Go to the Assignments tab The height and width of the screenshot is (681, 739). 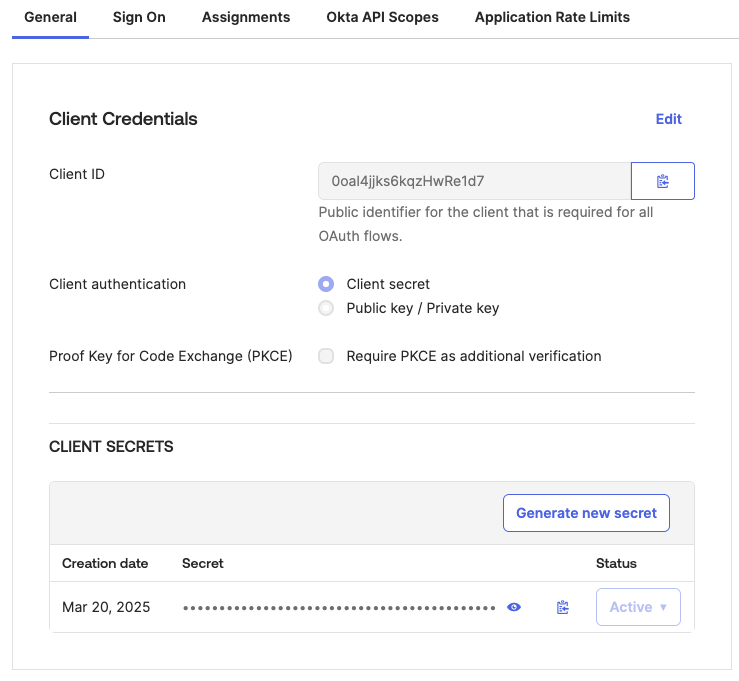pyautogui.click(x=246, y=17)
